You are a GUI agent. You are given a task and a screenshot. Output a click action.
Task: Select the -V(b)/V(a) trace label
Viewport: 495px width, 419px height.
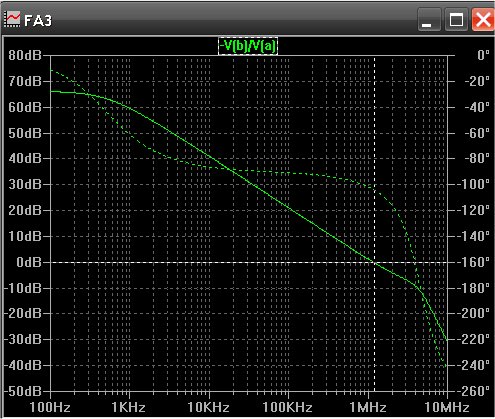248,46
